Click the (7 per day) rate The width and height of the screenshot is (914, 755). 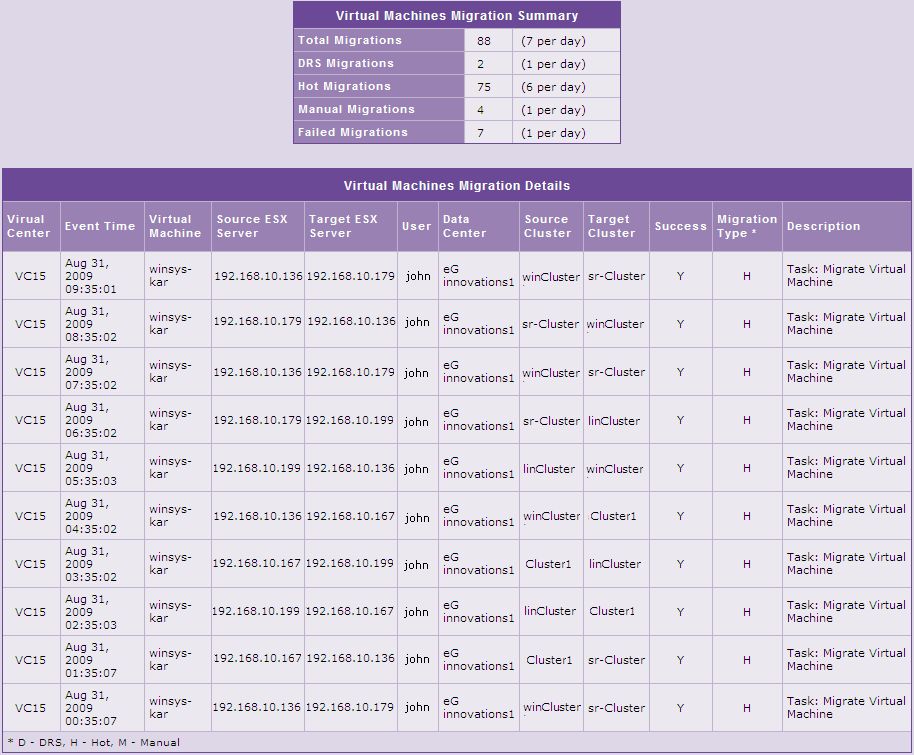coord(553,41)
